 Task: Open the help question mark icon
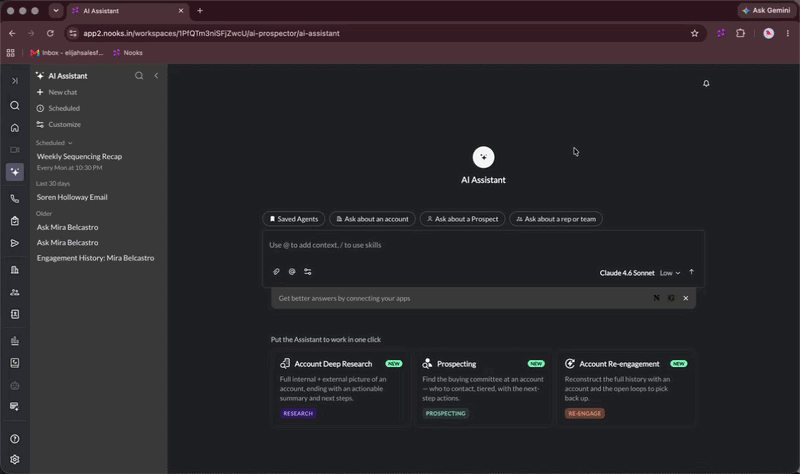15,439
